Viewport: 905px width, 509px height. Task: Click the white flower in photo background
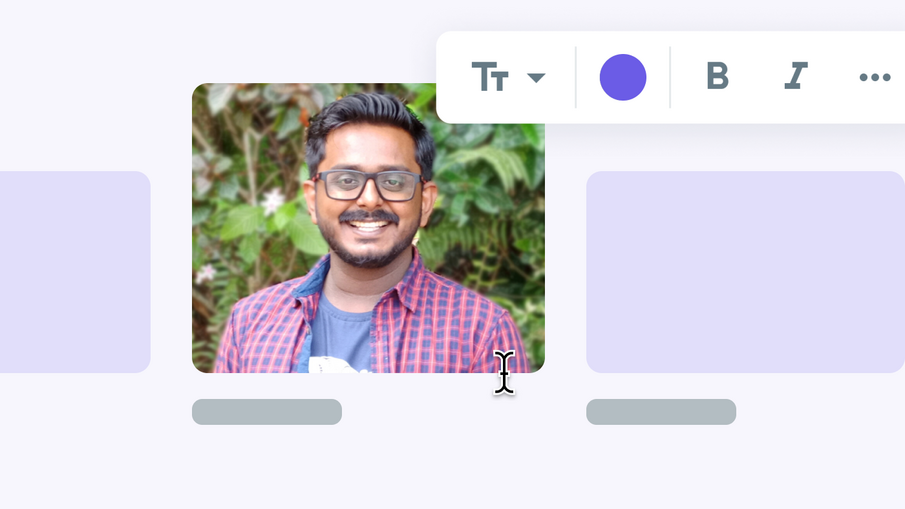click(272, 202)
